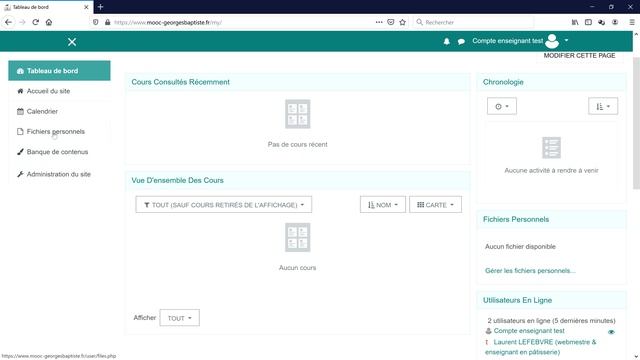Click the tracking protection shield icon
Viewport: 640px width, 360px height.
(x=96, y=22)
